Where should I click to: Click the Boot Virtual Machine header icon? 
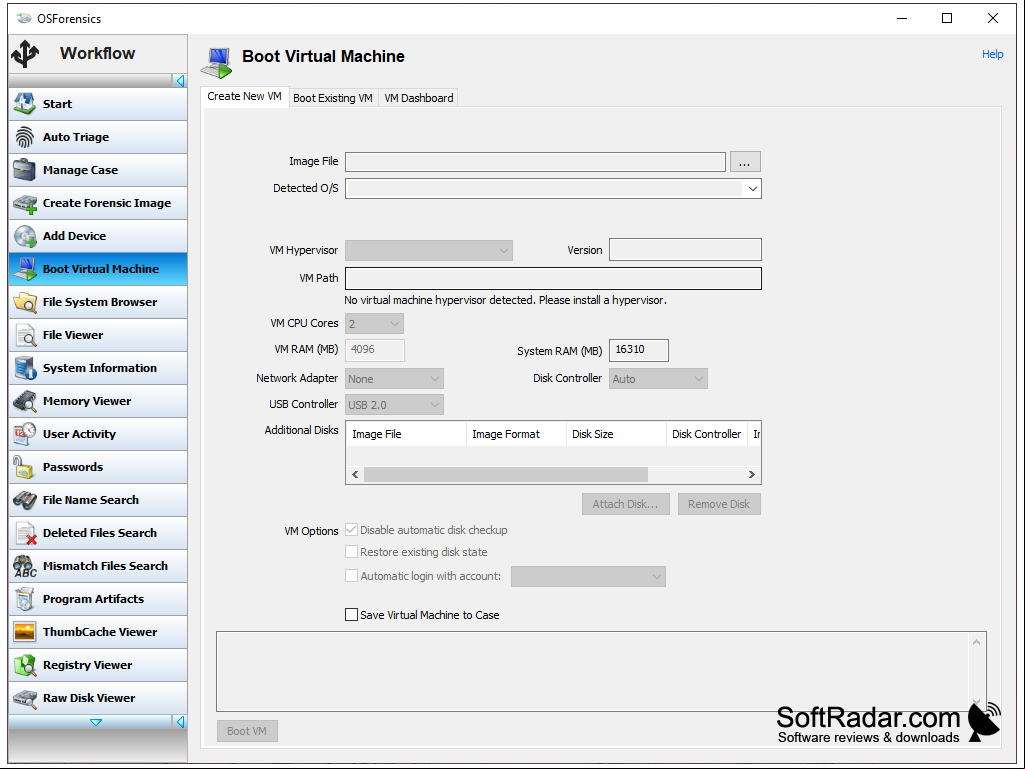[216, 63]
